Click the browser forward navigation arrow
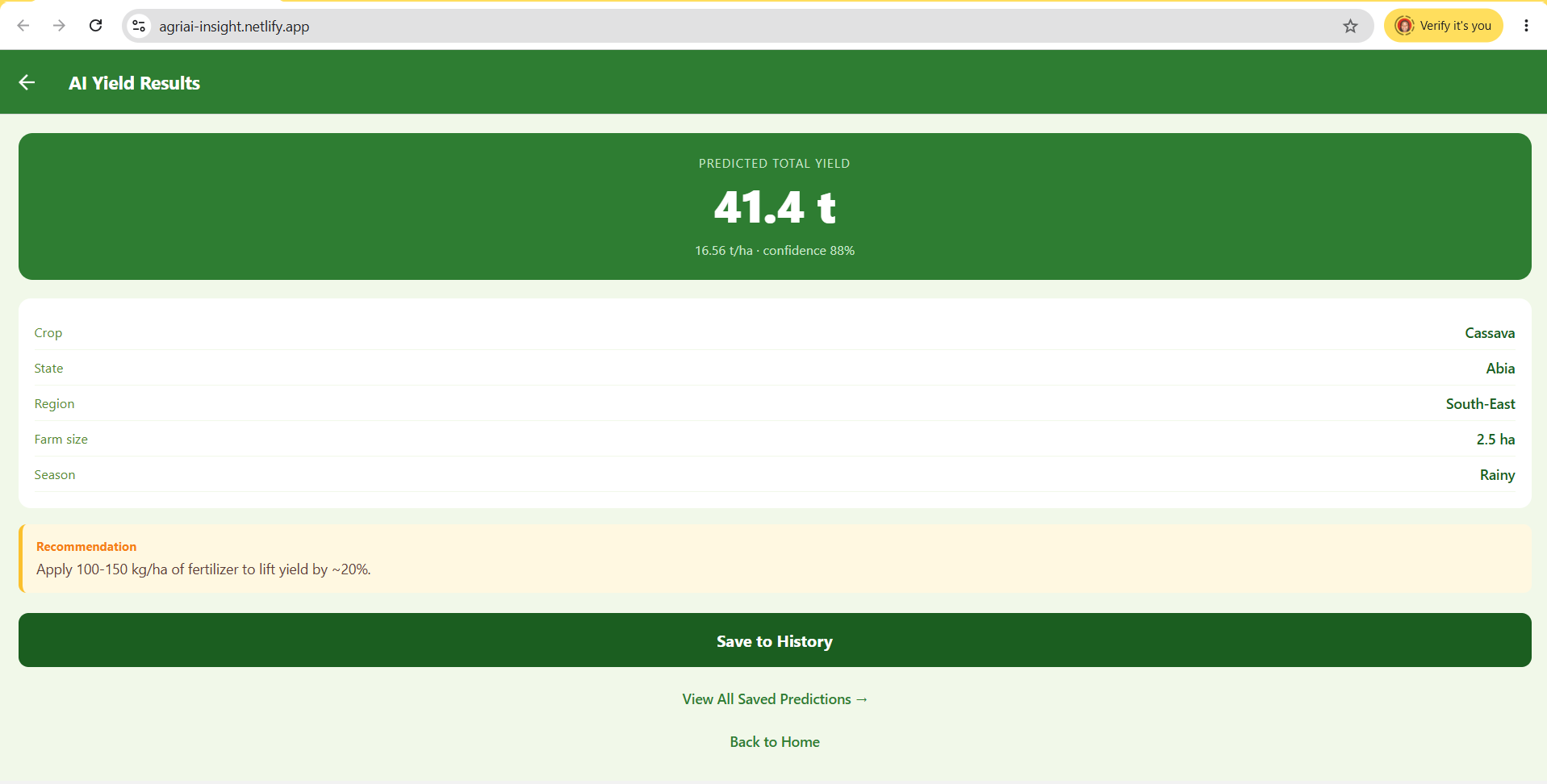 click(x=59, y=26)
